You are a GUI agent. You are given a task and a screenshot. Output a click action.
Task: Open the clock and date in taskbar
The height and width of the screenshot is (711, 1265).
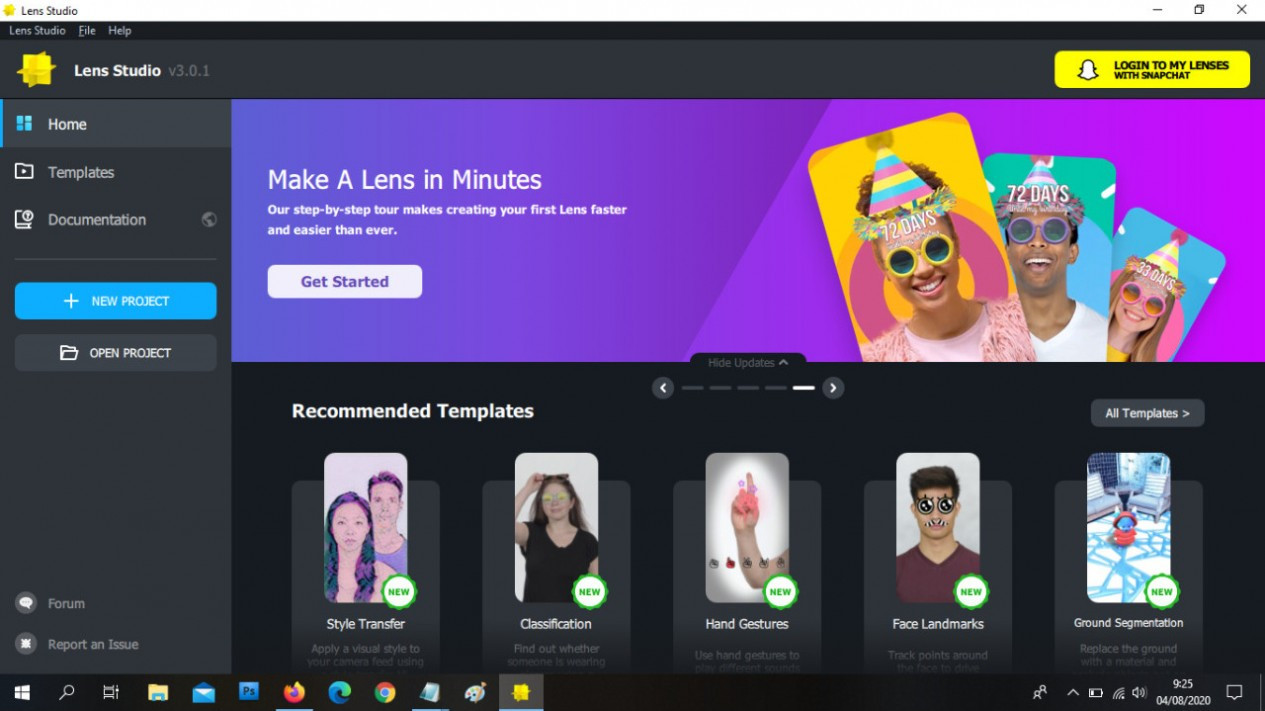click(1183, 692)
